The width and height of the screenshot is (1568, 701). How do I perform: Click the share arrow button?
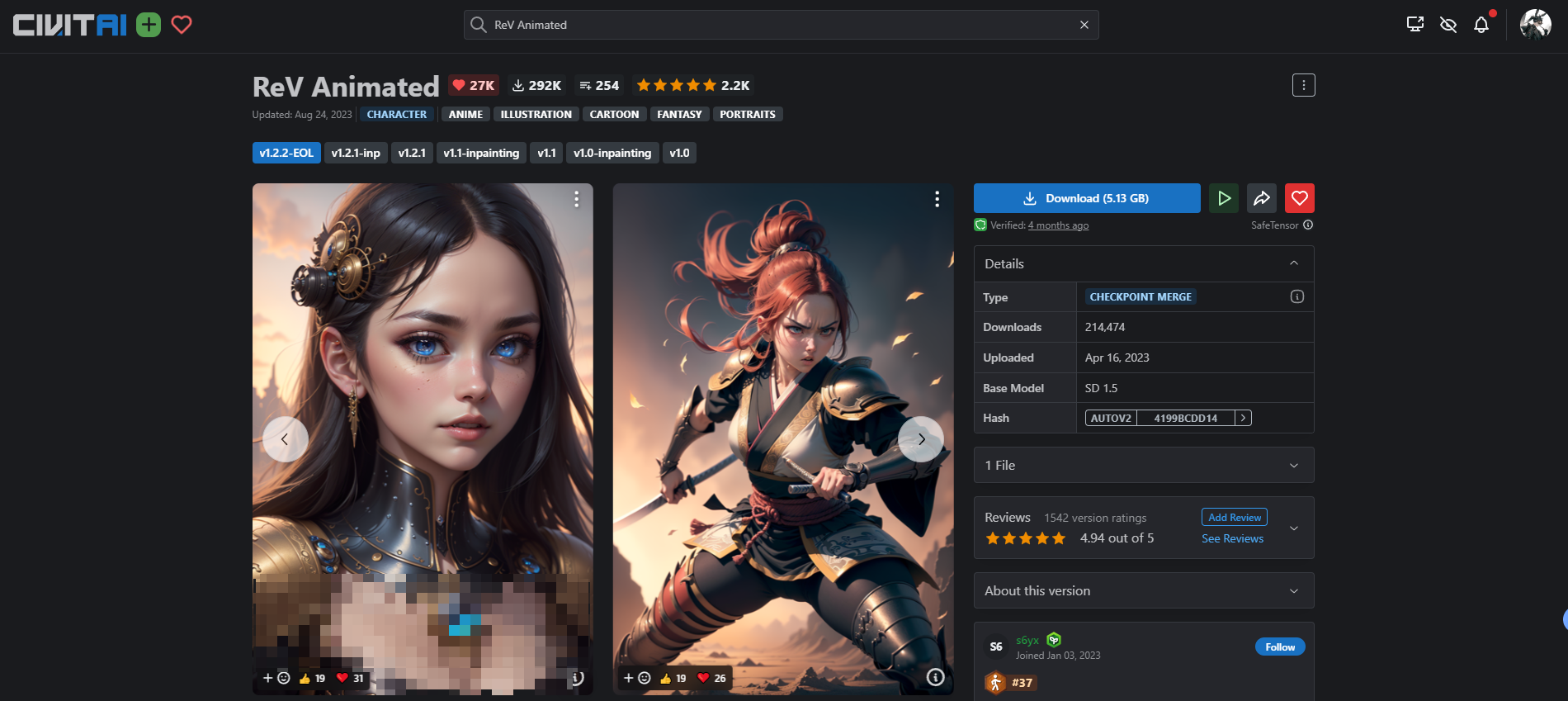[1262, 198]
